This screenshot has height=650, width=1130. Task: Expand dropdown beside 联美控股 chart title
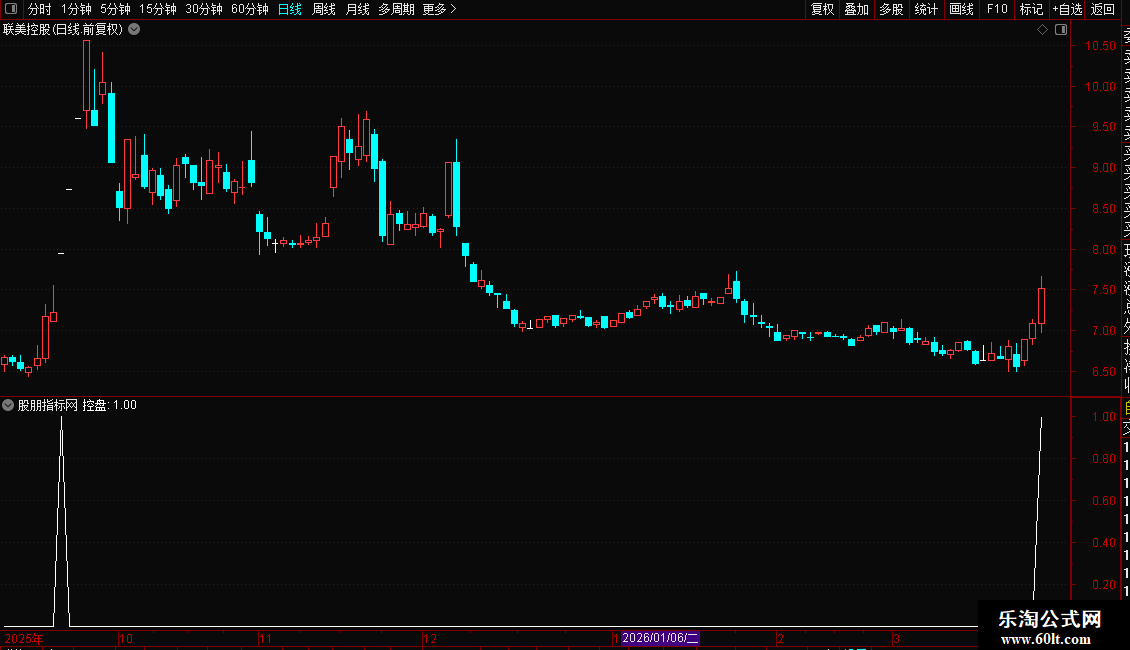134,30
